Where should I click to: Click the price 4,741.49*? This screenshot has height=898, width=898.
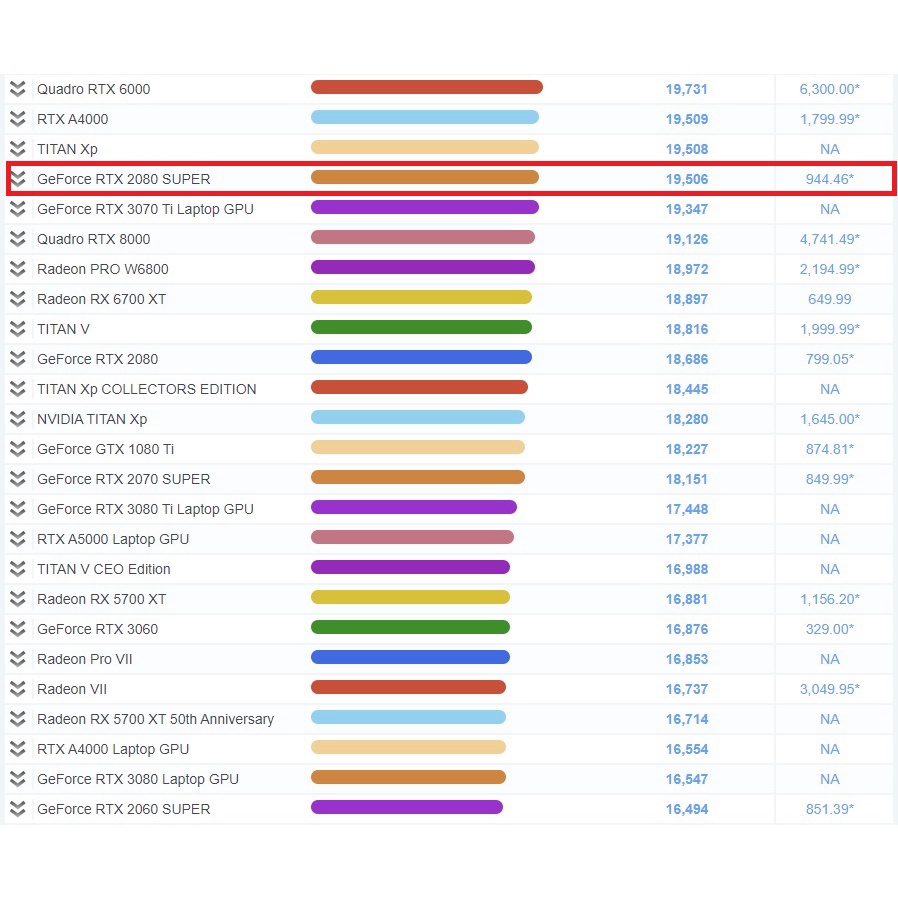pos(829,239)
